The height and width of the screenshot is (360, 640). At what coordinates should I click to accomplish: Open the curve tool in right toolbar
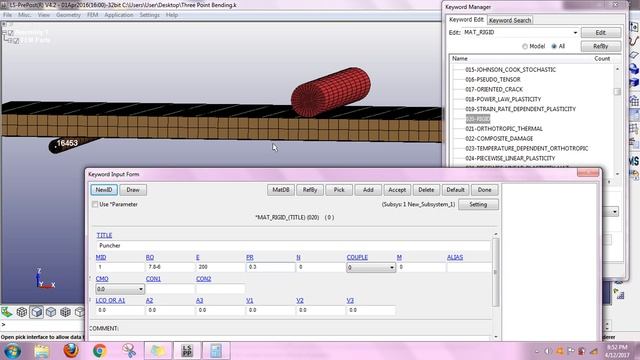tap(634, 41)
